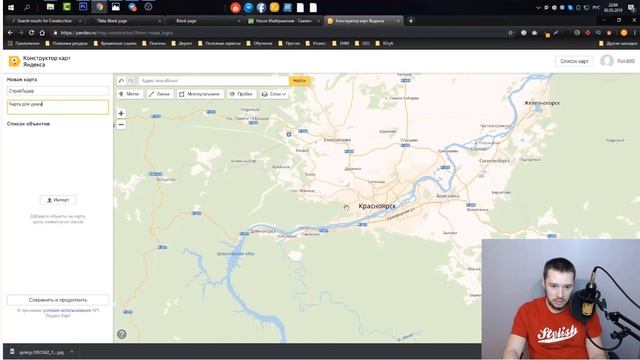This screenshot has height=360, width=640.
Task: Click the Железногорск label on the map
Action: click(x=542, y=103)
